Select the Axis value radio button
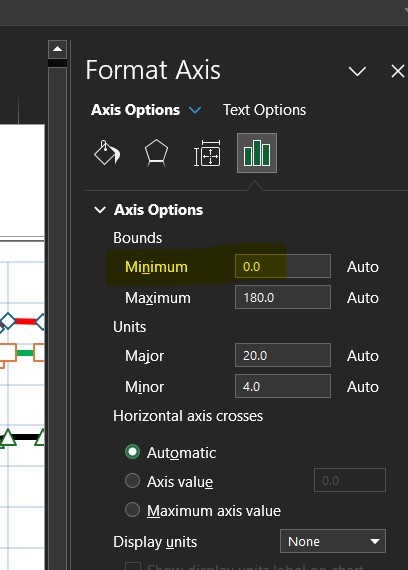408x570 pixels. point(132,481)
